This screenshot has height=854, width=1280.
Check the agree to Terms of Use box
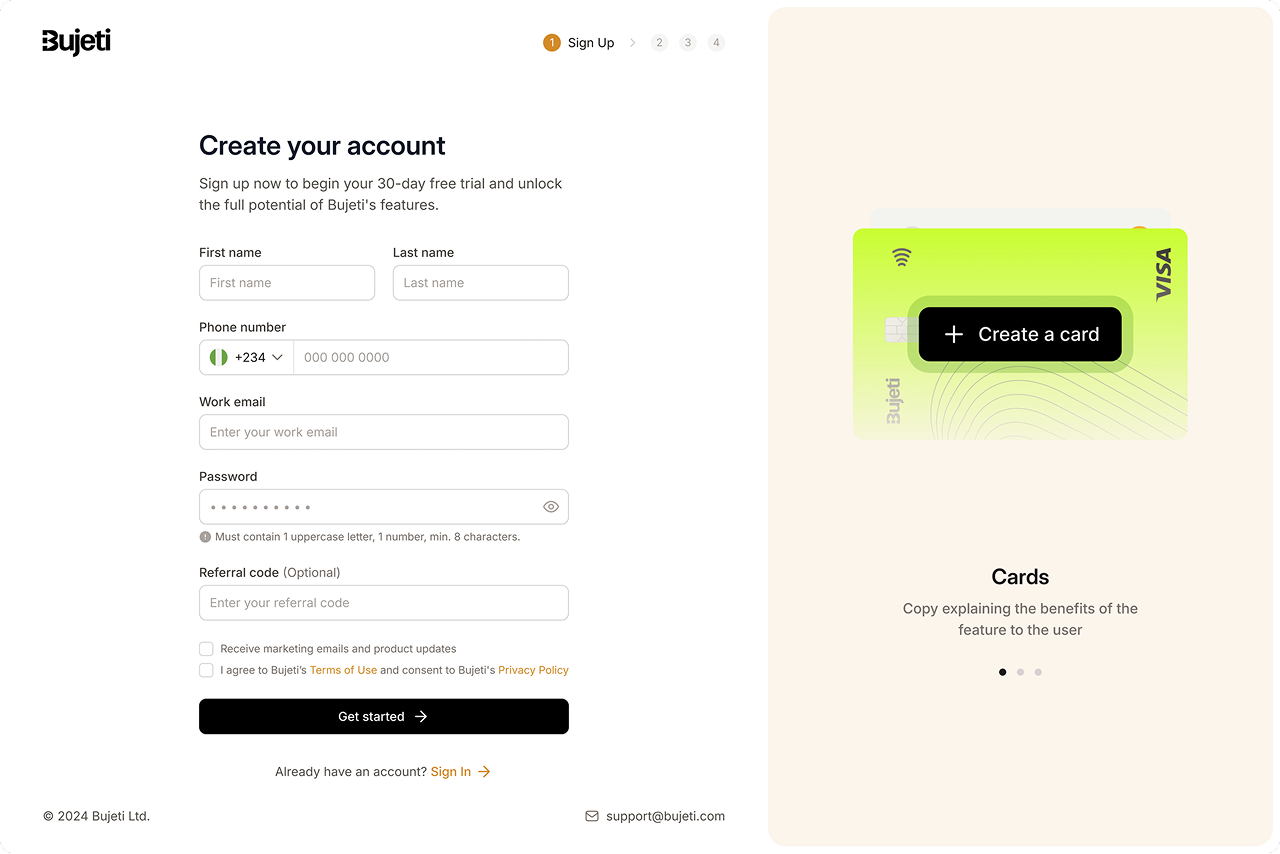206,670
